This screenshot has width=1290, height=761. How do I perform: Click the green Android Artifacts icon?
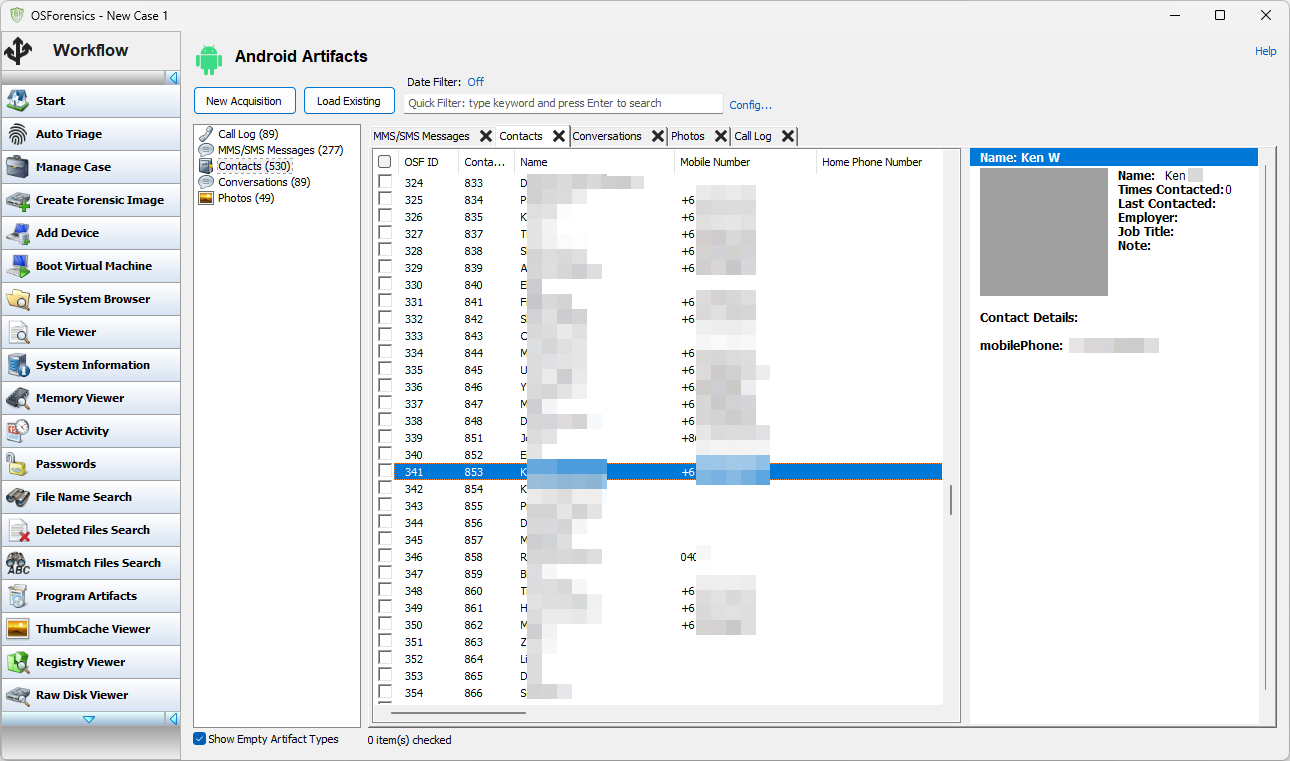point(209,59)
